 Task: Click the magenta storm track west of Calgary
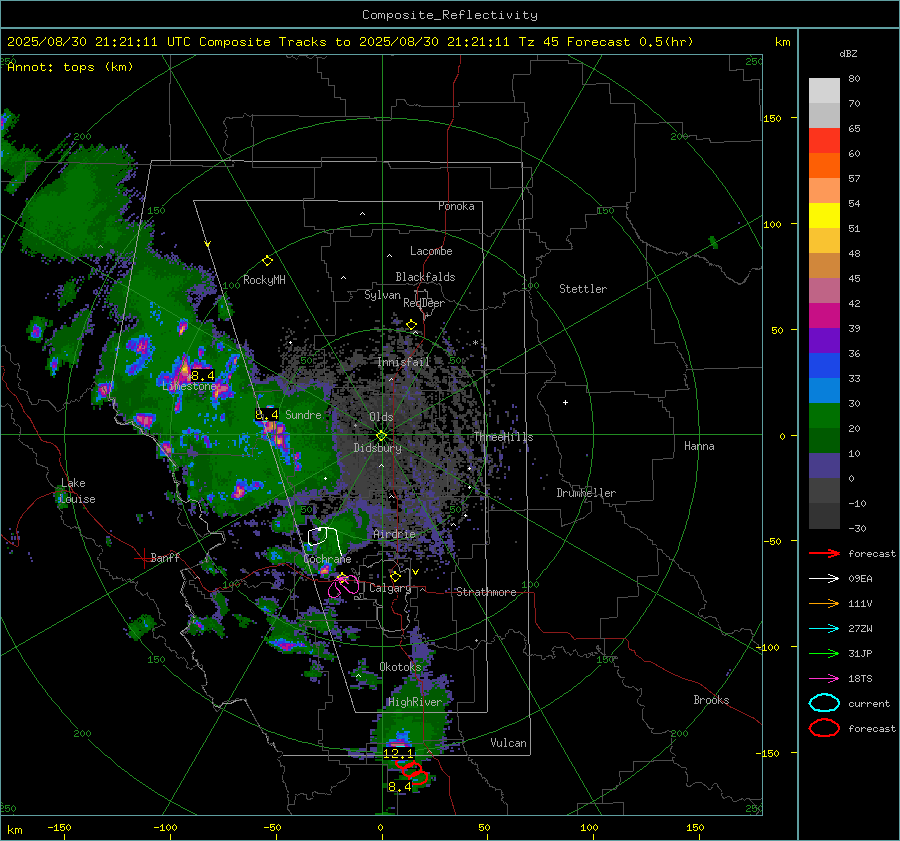point(343,586)
